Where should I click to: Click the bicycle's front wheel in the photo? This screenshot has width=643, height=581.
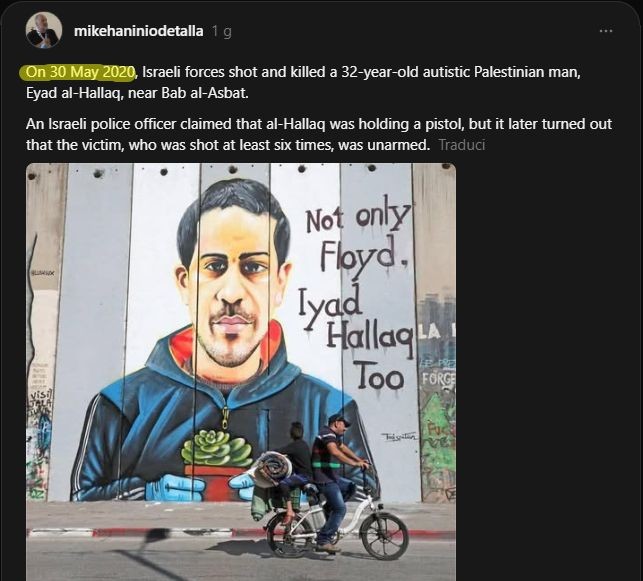384,535
